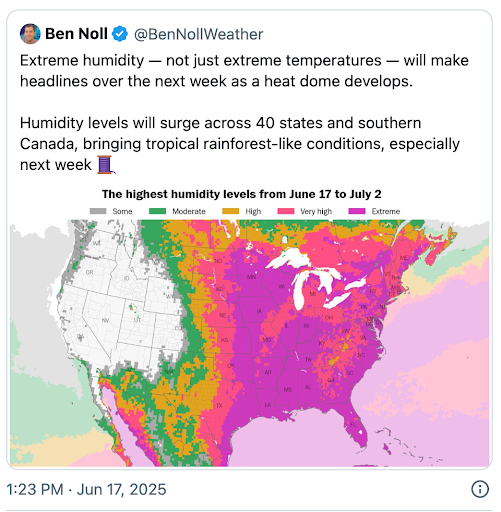Click the NV label on map
Viewport: 501px width, 512px height.
[105, 320]
